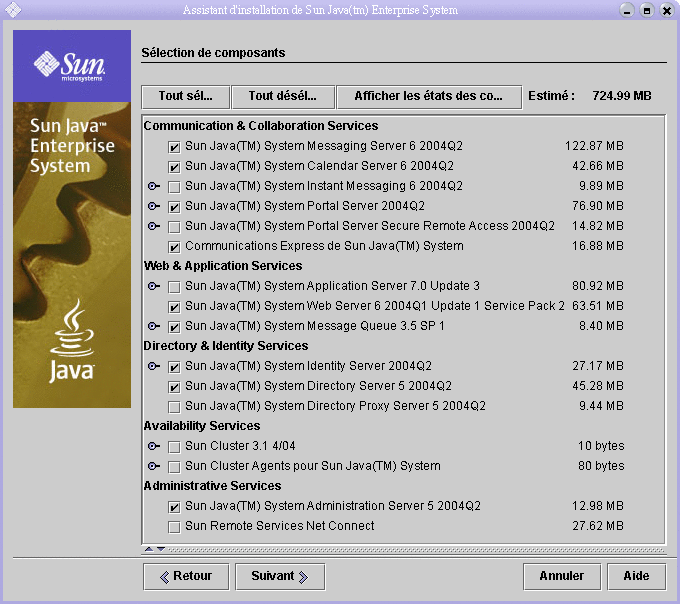Click the Tout sél... button

(186, 96)
